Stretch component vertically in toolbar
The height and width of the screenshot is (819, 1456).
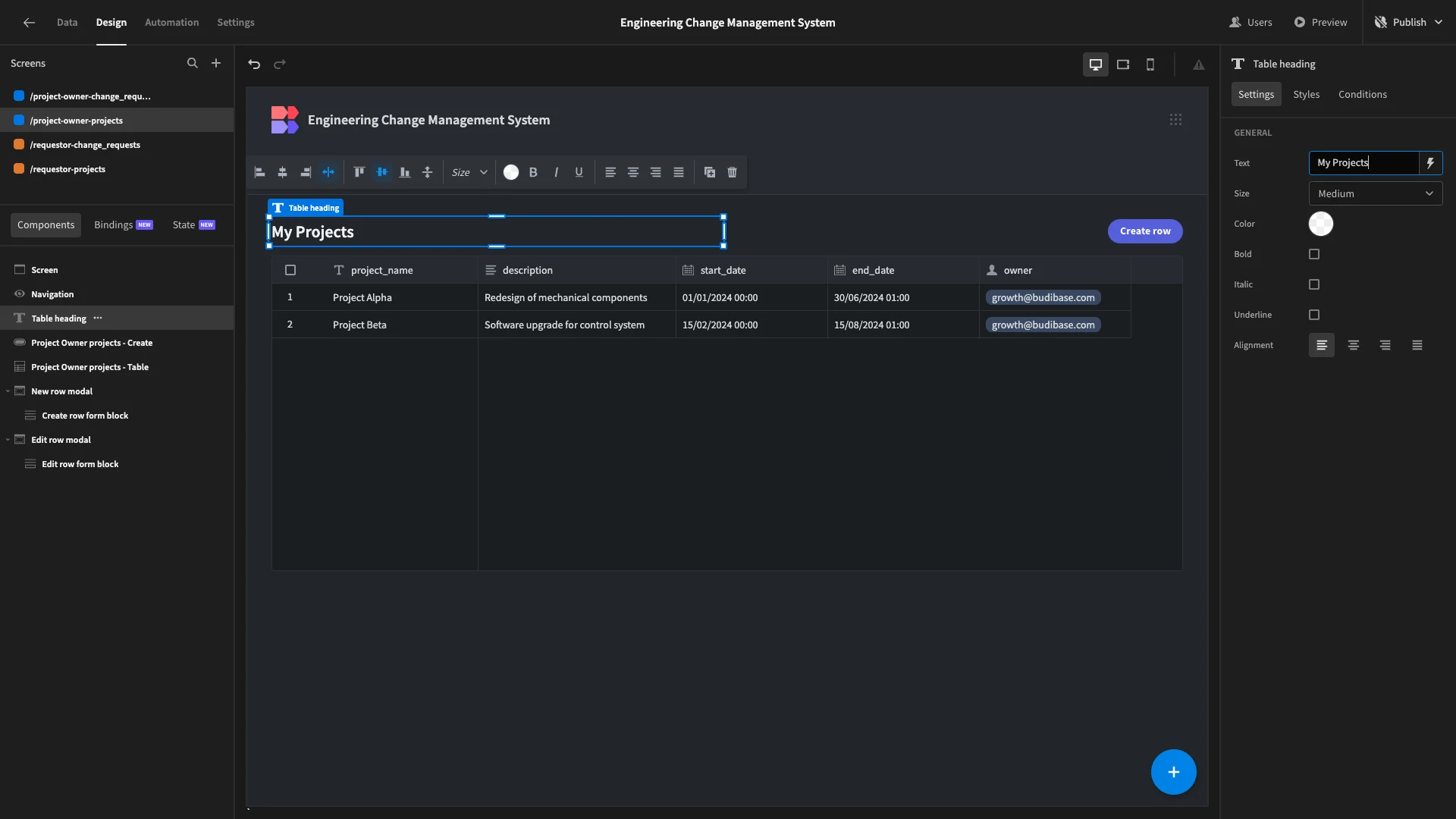tap(428, 172)
